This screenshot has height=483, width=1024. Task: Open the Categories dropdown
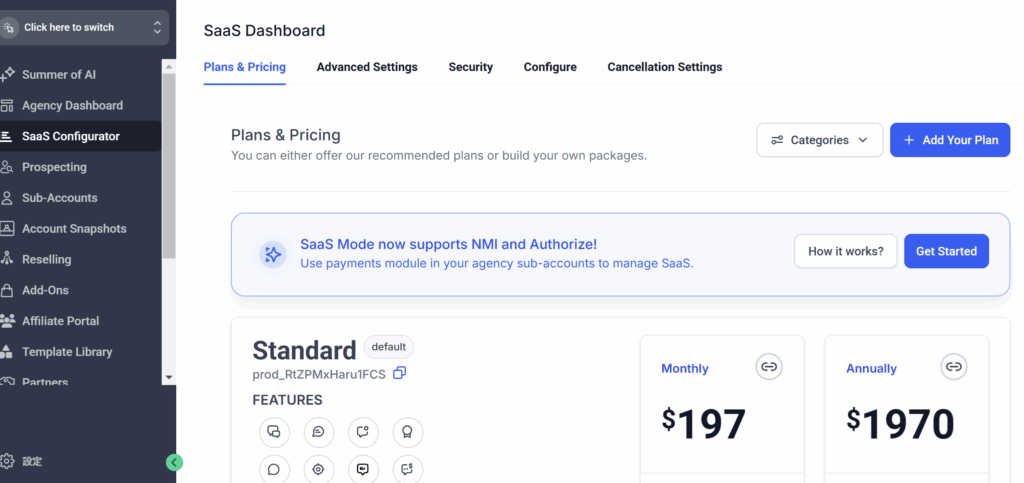tap(820, 140)
